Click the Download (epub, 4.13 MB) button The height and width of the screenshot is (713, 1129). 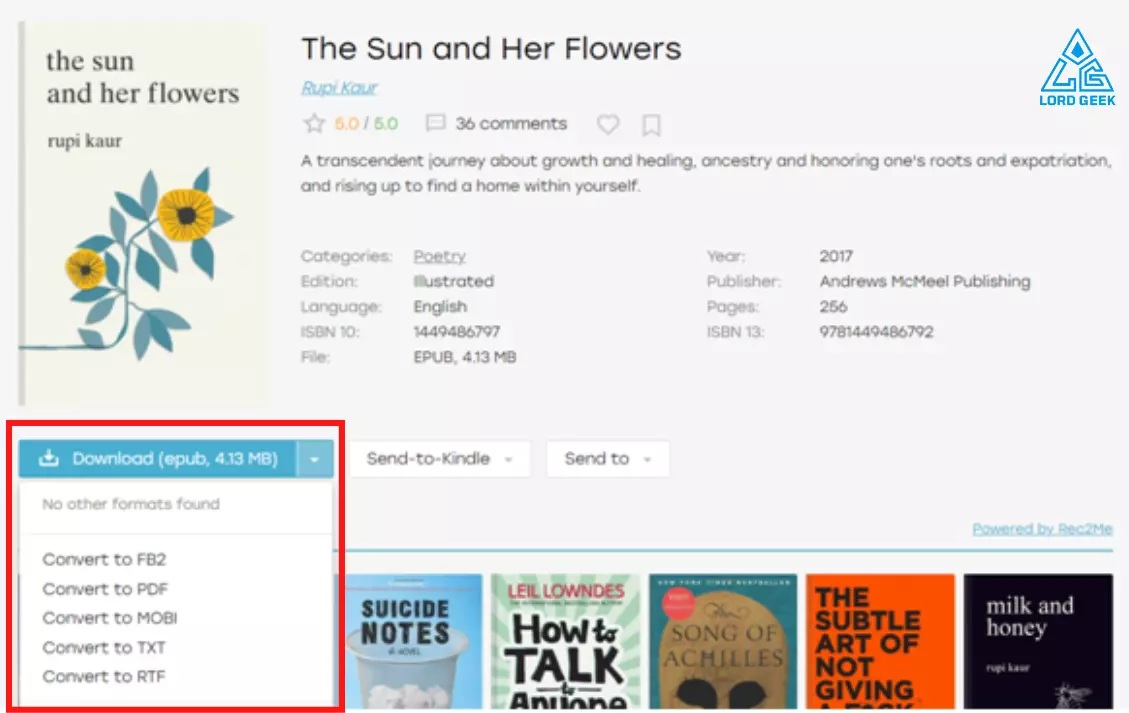(158, 459)
